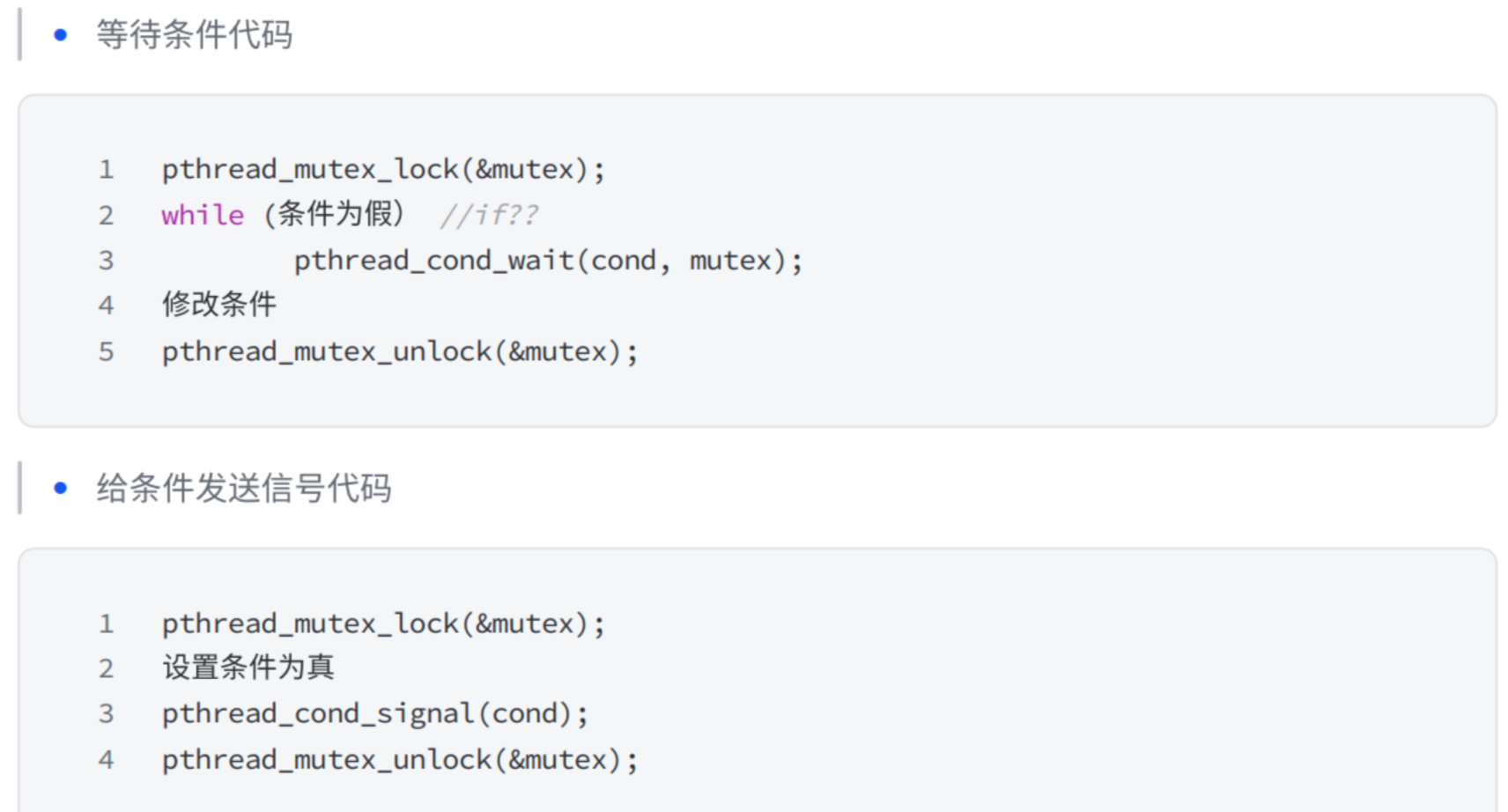Click pthread_mutex_unlock(&mutex); in second code block
The height and width of the screenshot is (812, 1508).
click(x=400, y=759)
